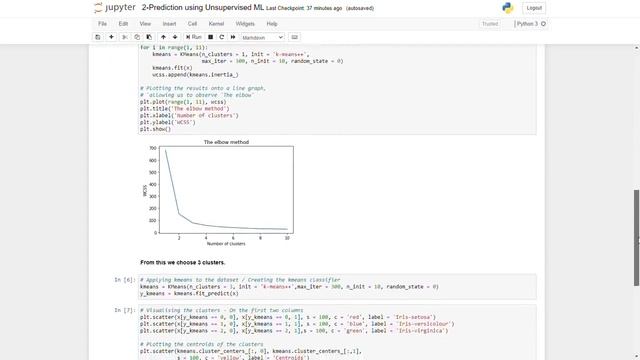The image size is (640, 360).
Task: Copy selected cells icon
Action: [137, 37]
